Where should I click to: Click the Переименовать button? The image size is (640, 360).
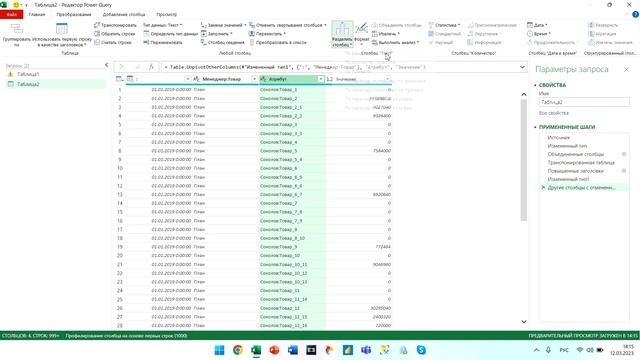[163, 42]
